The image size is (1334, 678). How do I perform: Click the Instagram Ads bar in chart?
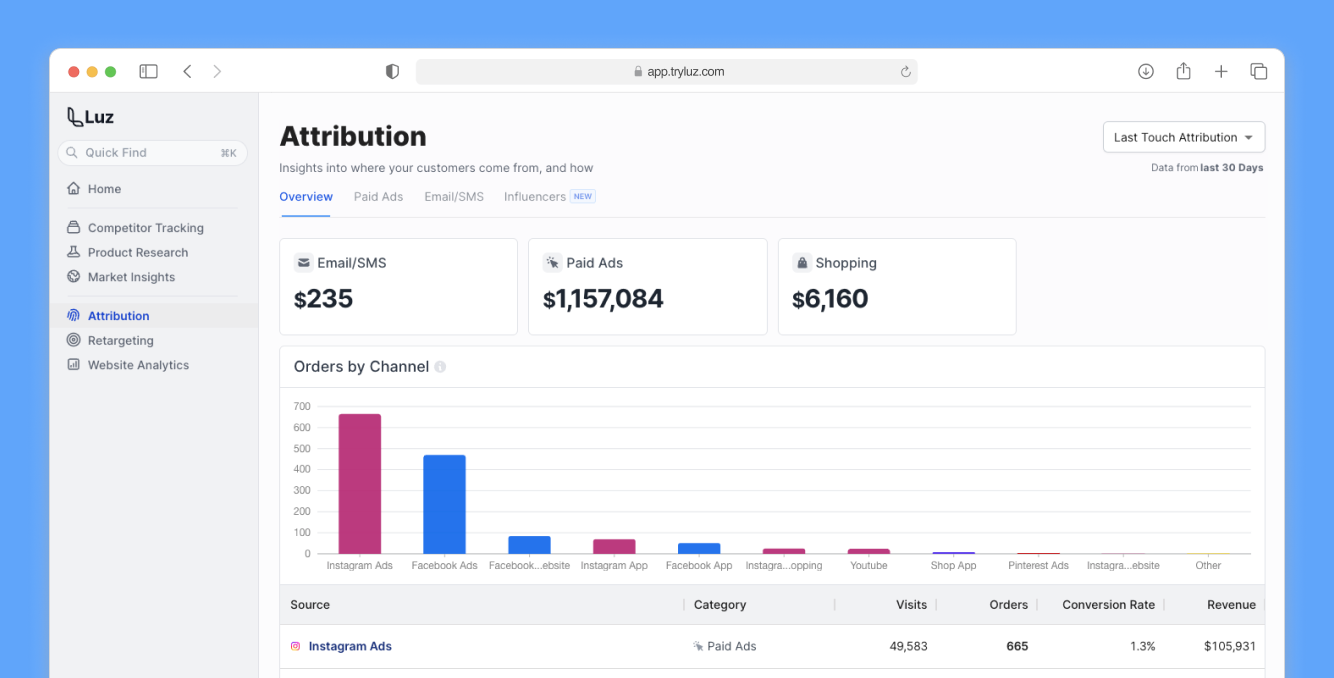click(x=359, y=484)
